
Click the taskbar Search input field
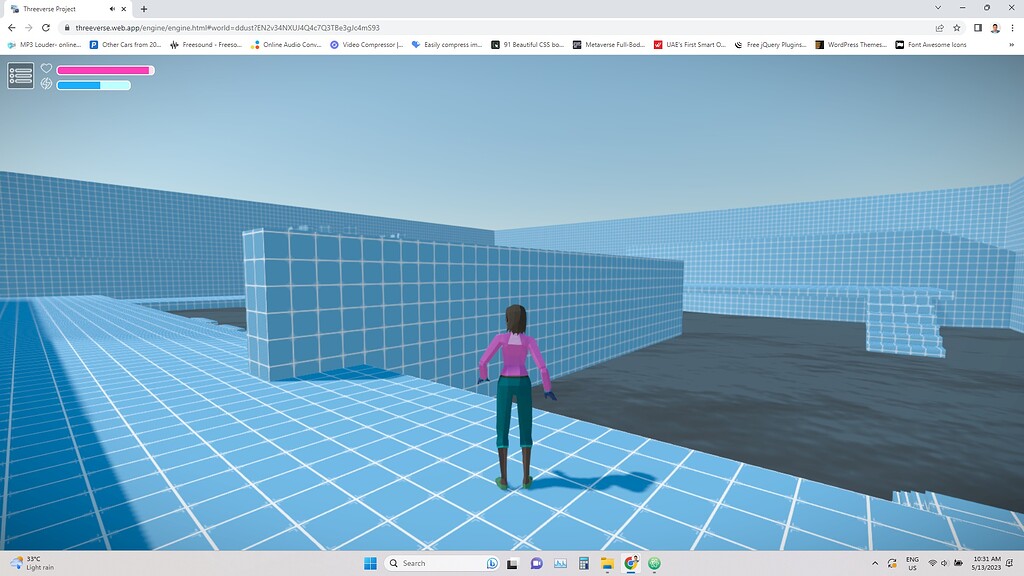click(430, 563)
